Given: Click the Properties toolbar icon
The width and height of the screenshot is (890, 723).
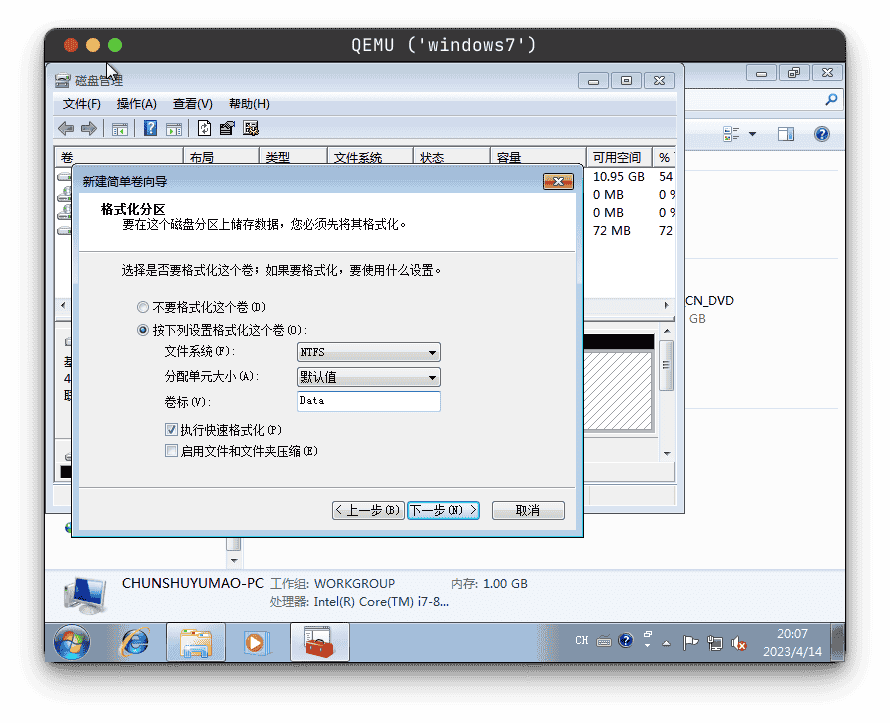Looking at the screenshot, I should click(227, 128).
